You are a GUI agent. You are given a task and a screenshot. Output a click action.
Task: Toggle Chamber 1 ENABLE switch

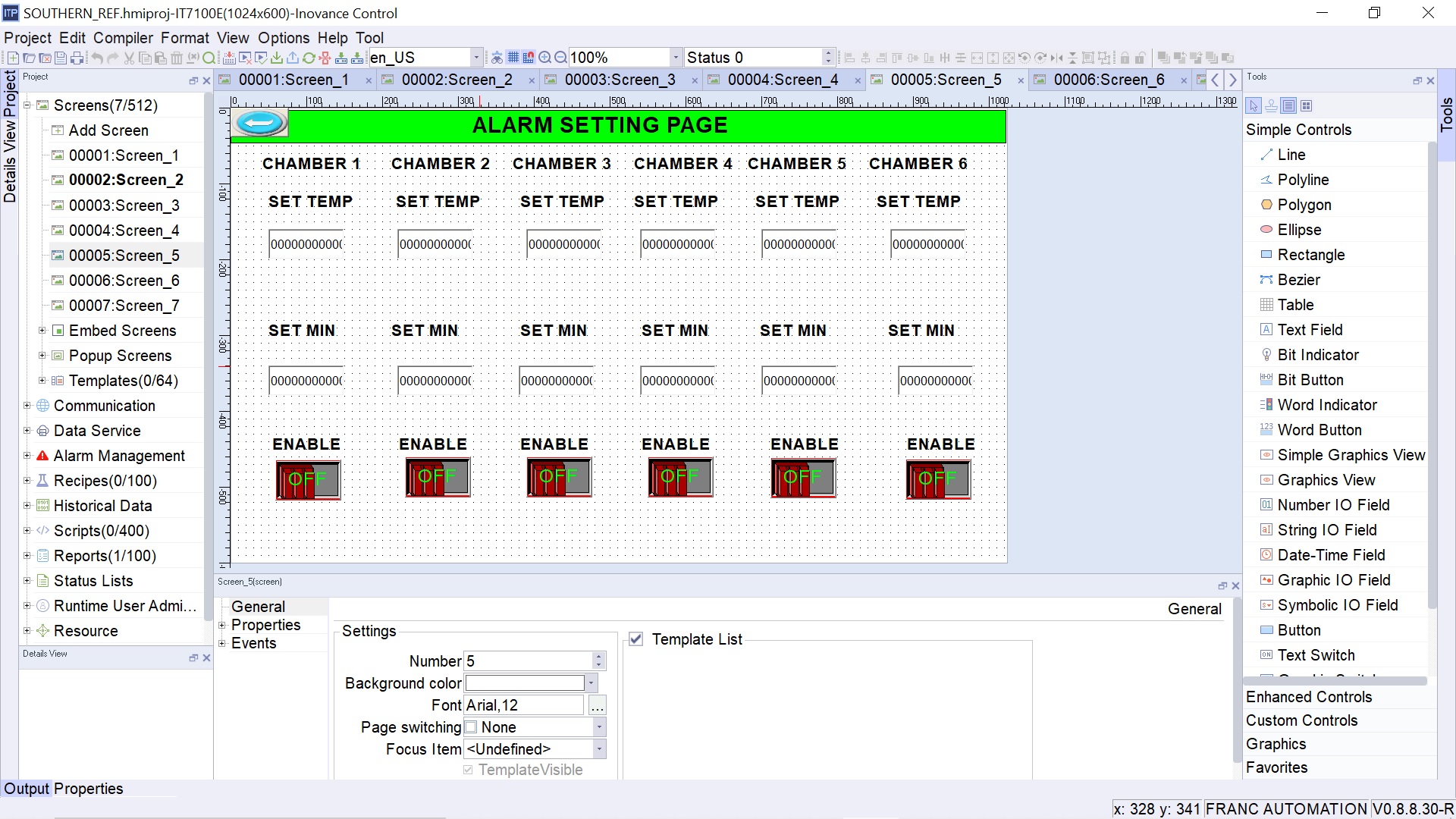click(308, 479)
